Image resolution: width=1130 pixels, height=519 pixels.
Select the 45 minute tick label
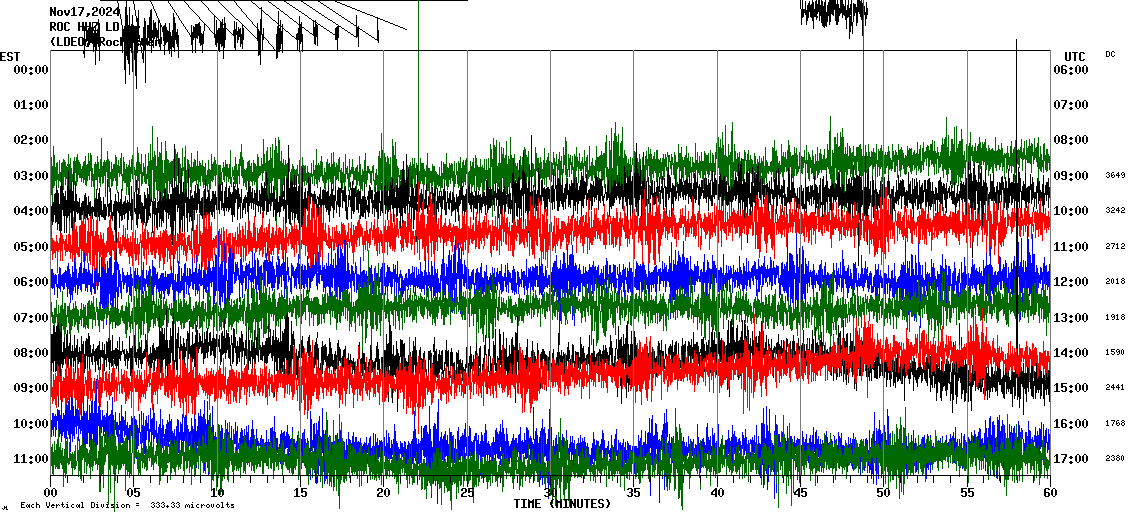(x=800, y=493)
